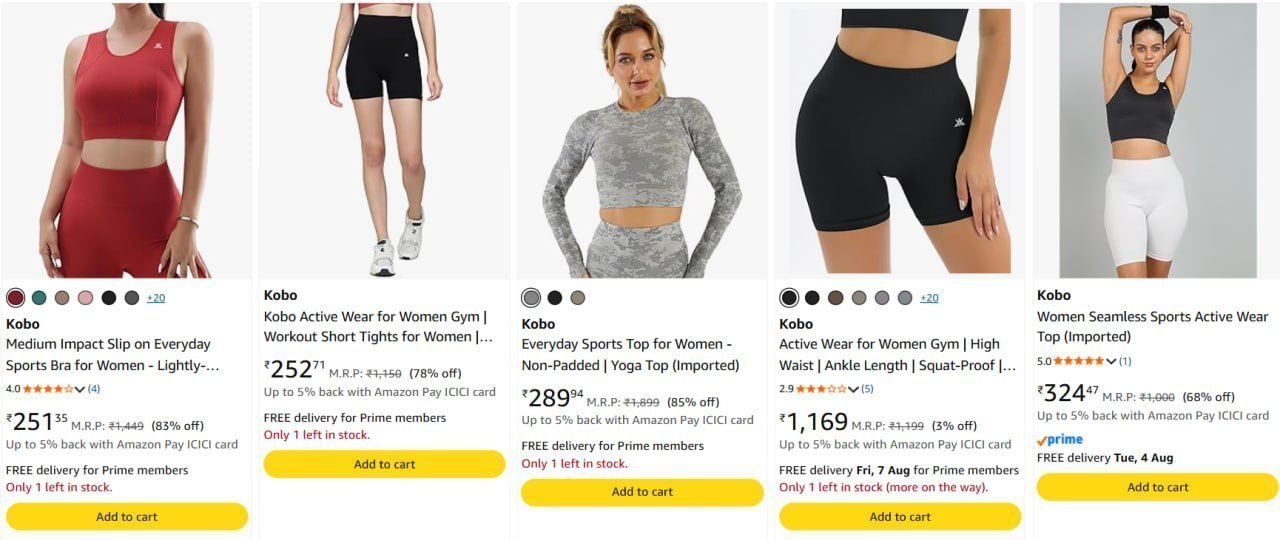Click the Prime badge on the seamless top

coord(1060,440)
